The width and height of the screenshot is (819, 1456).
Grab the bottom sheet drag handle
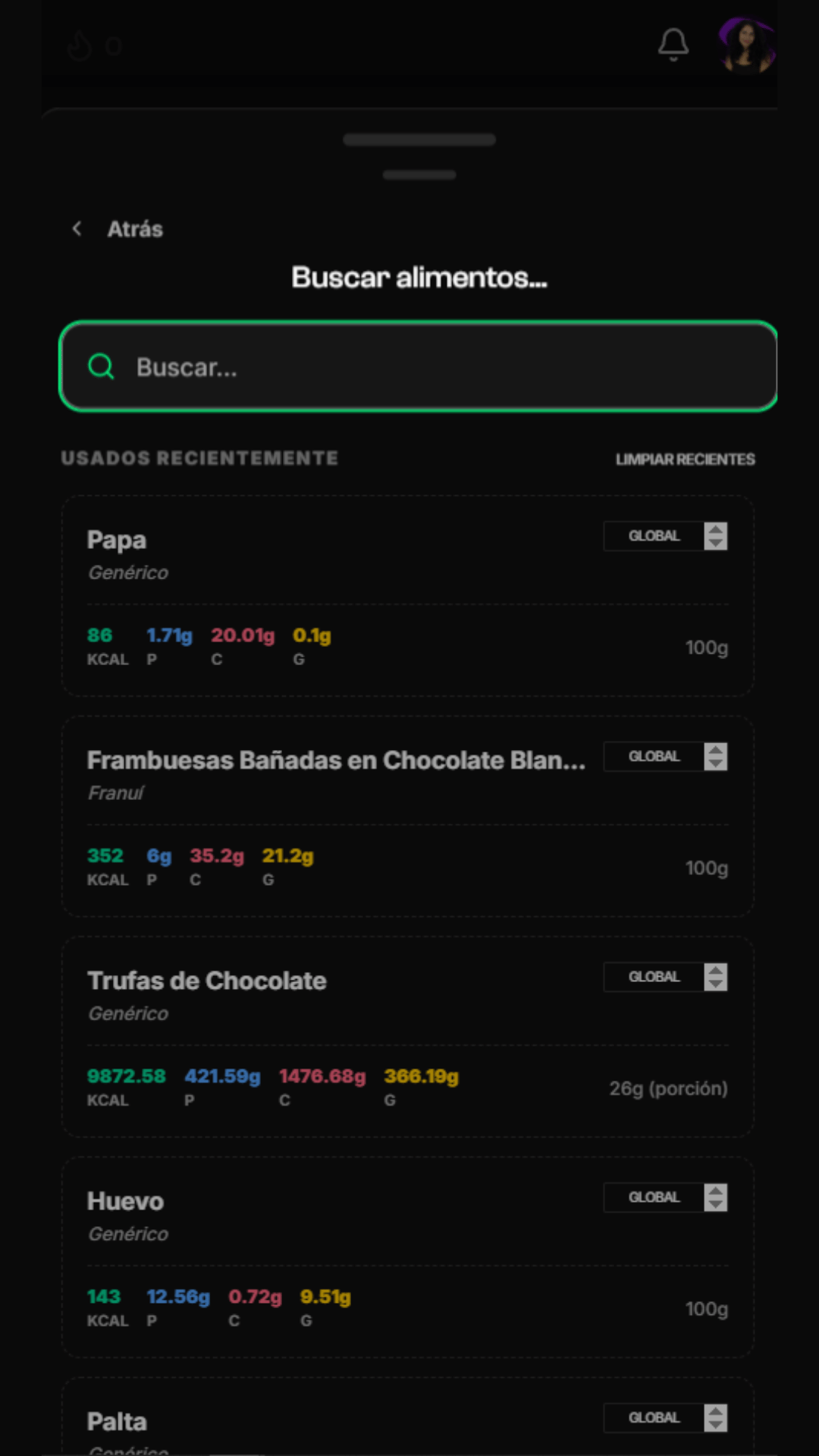[419, 140]
